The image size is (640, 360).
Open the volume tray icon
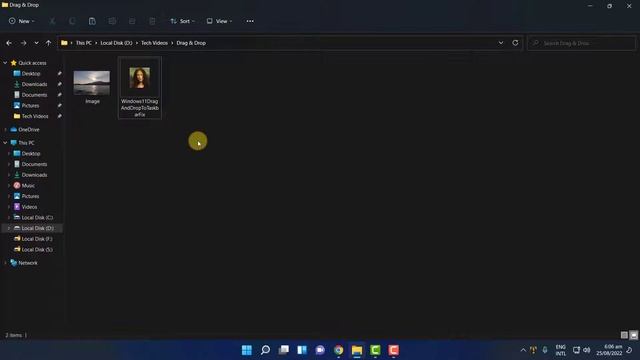[x=587, y=350]
